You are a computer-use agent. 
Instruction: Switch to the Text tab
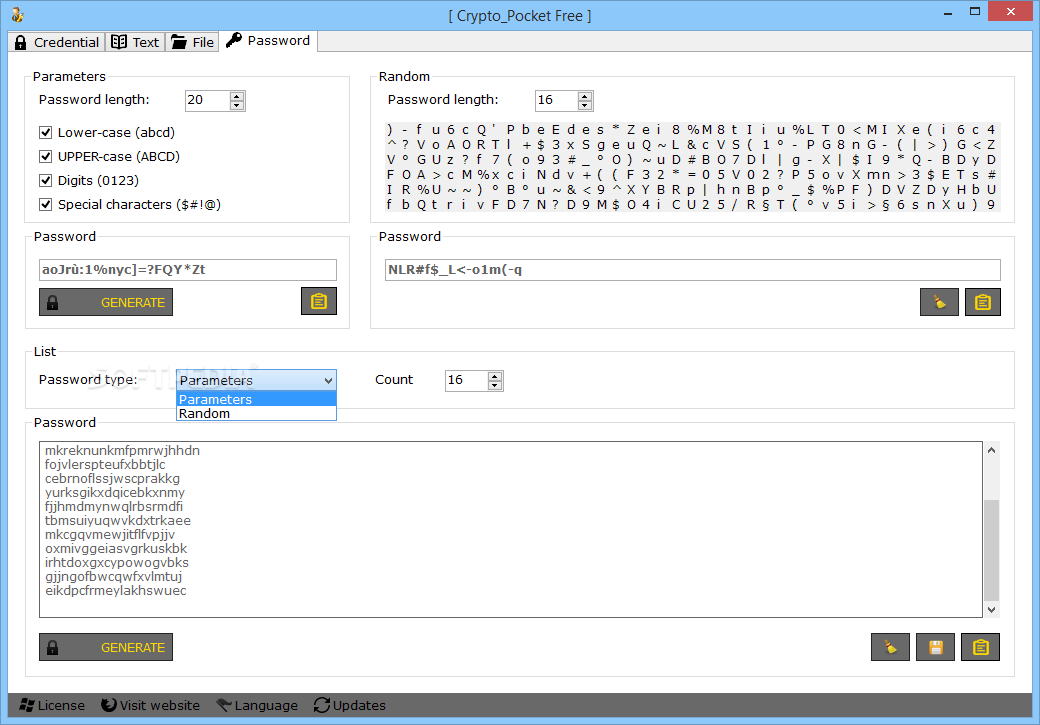coord(135,42)
